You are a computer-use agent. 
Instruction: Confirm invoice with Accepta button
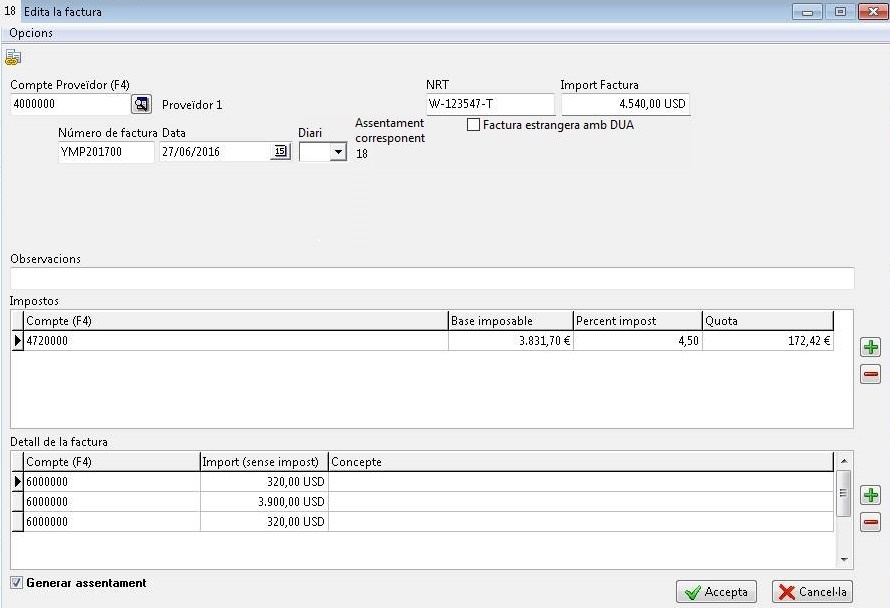pos(716,592)
